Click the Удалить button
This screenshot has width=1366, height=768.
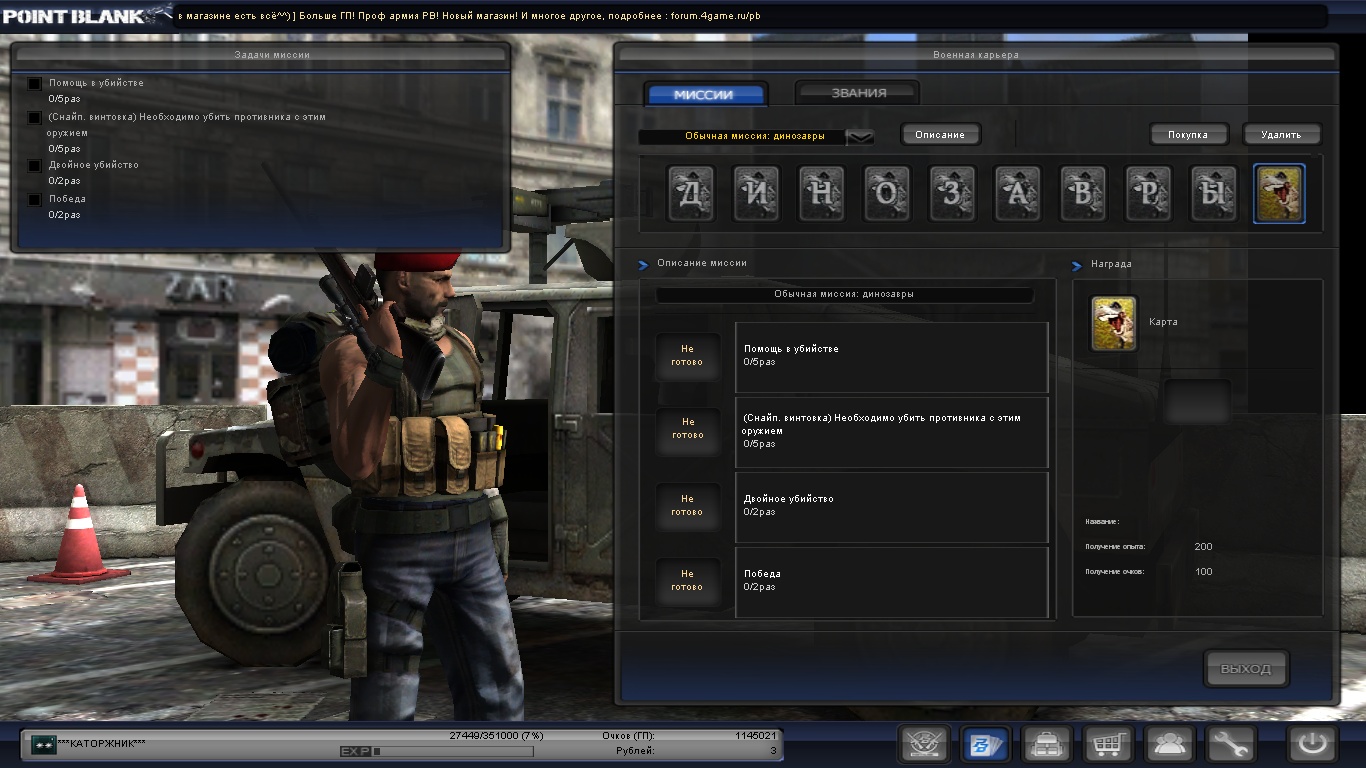1281,134
